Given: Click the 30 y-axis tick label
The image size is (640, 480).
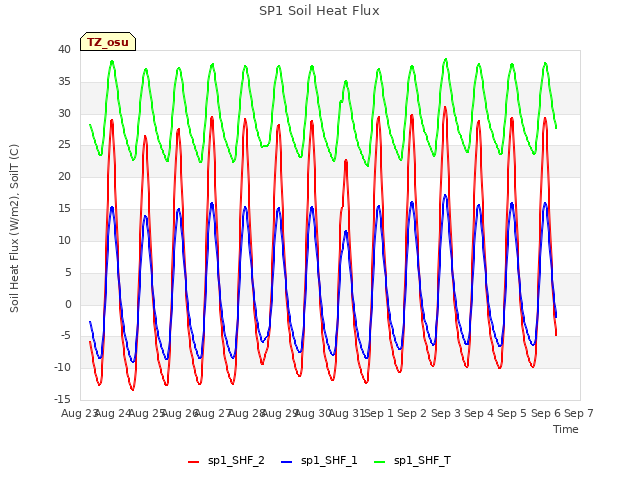Looking at the screenshot, I should pyautogui.click(x=64, y=113).
